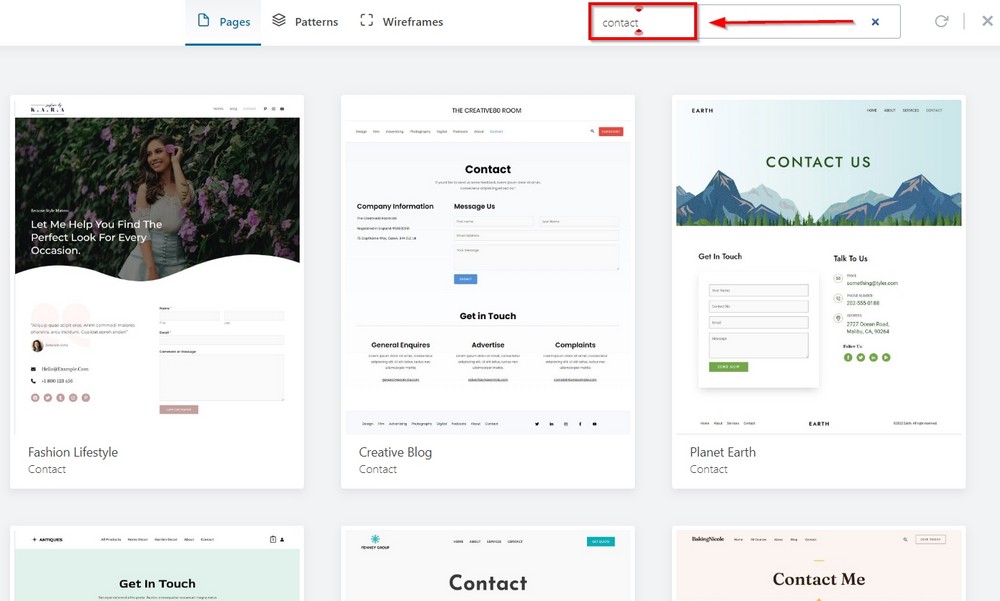Select the Fashion Lifestyle contact page thumbnail
1000x601 pixels.
click(x=157, y=267)
